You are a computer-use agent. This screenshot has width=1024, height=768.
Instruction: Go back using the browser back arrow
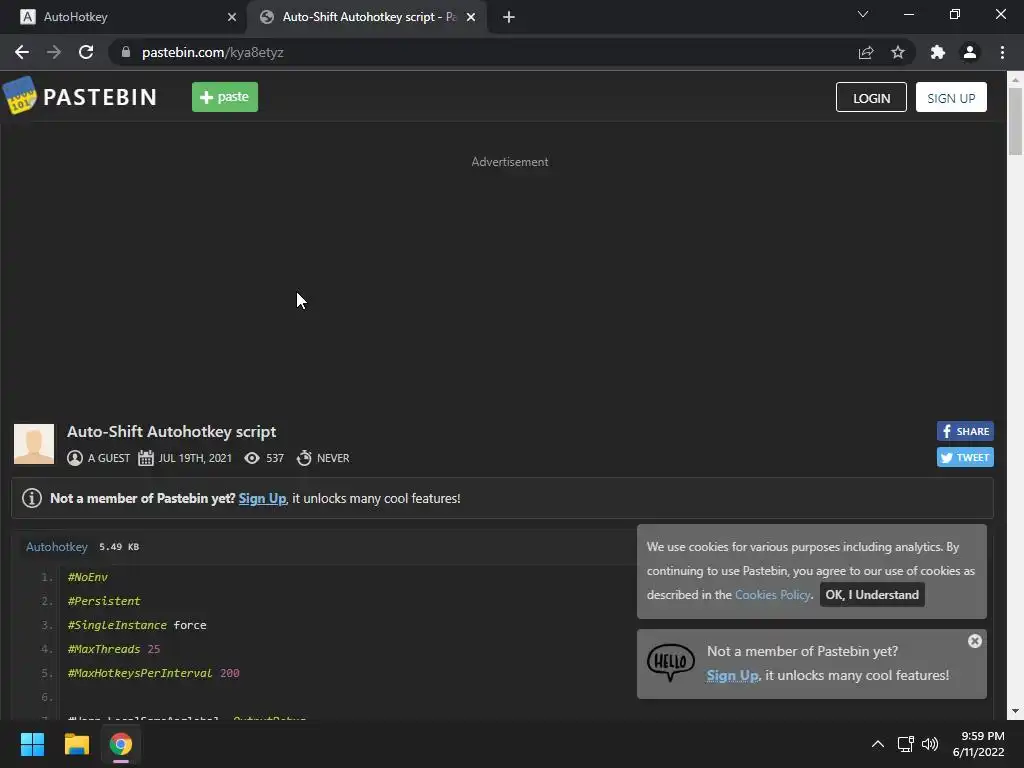click(22, 52)
